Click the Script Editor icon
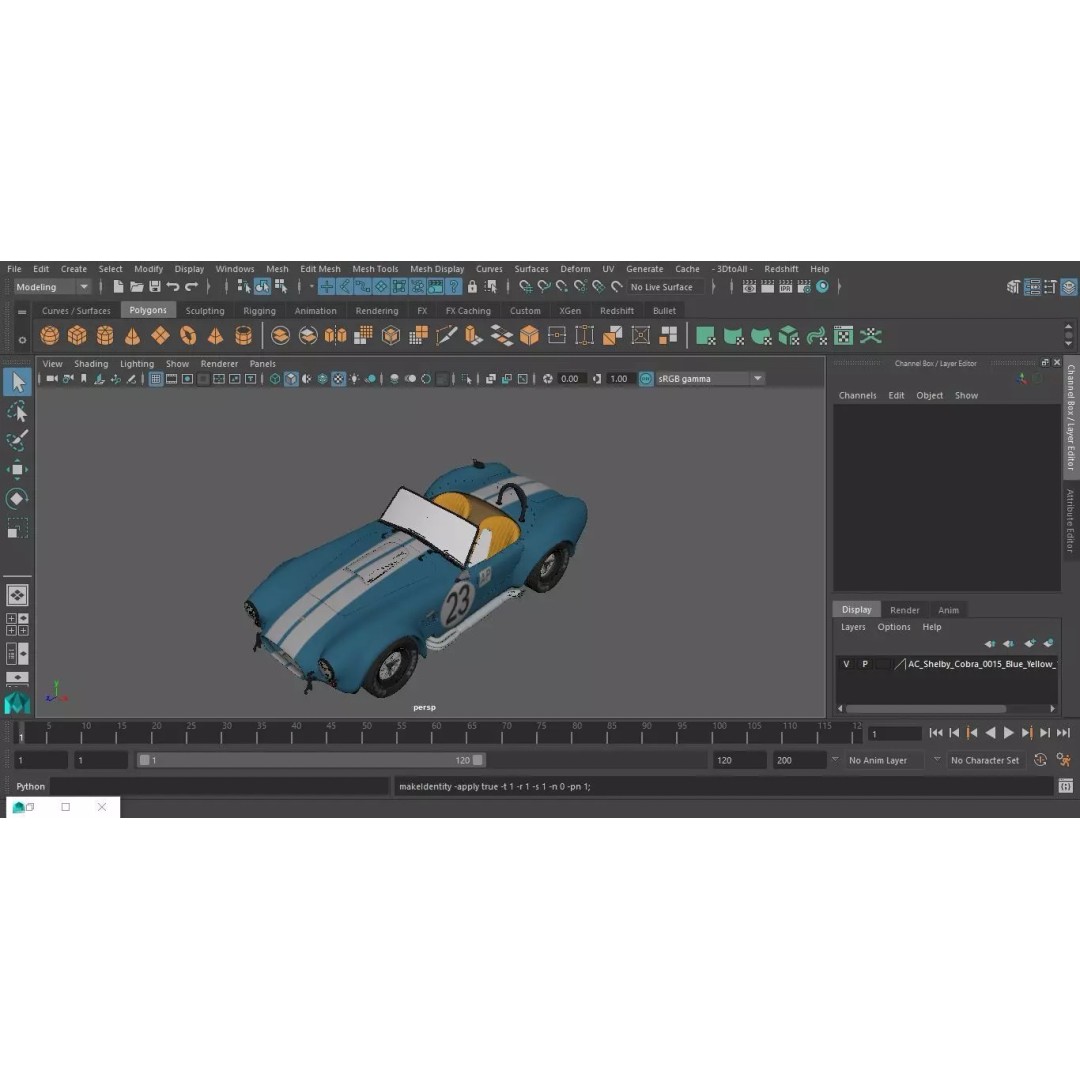1080x1080 pixels. pyautogui.click(x=1065, y=786)
